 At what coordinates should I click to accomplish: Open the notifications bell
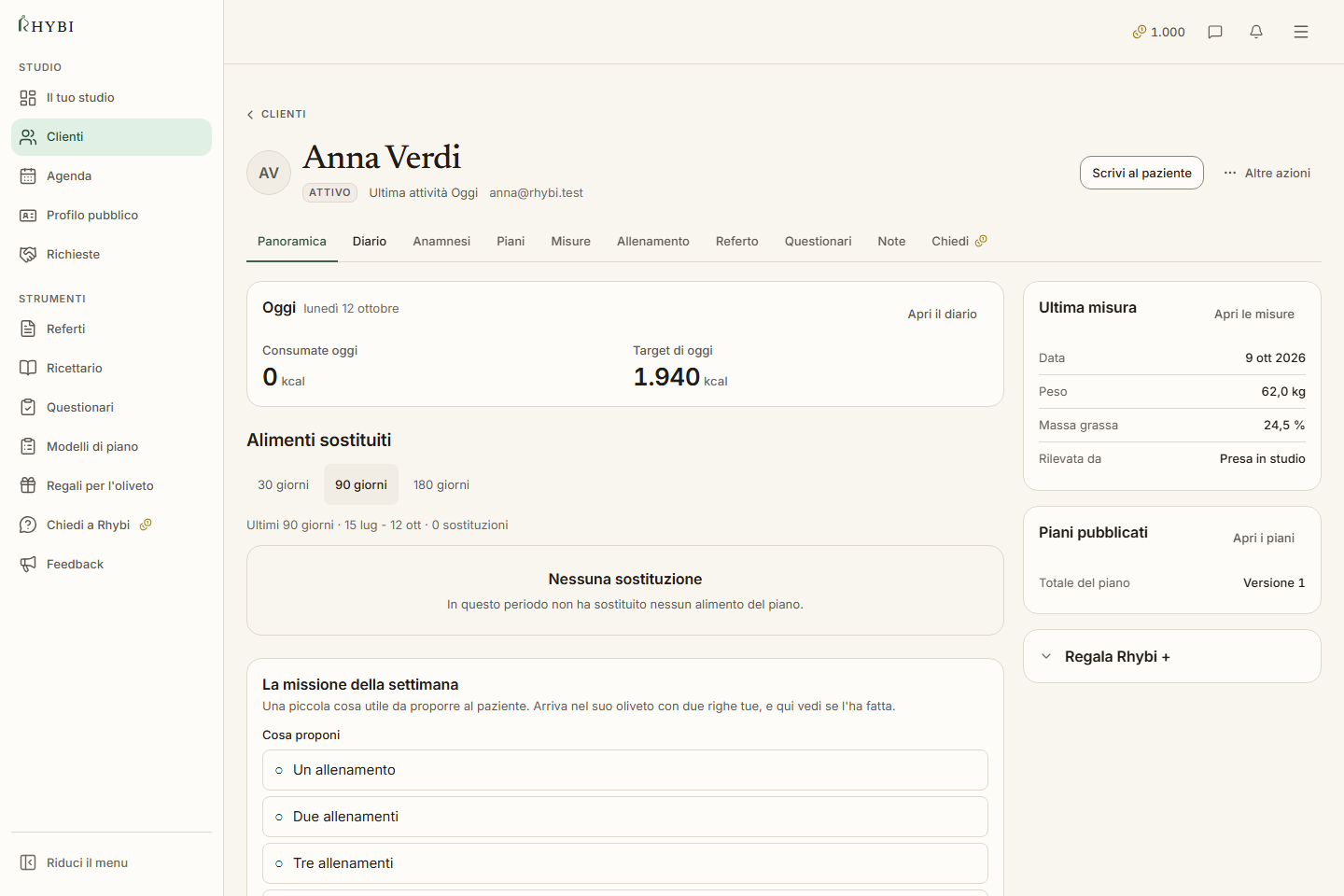(1256, 32)
